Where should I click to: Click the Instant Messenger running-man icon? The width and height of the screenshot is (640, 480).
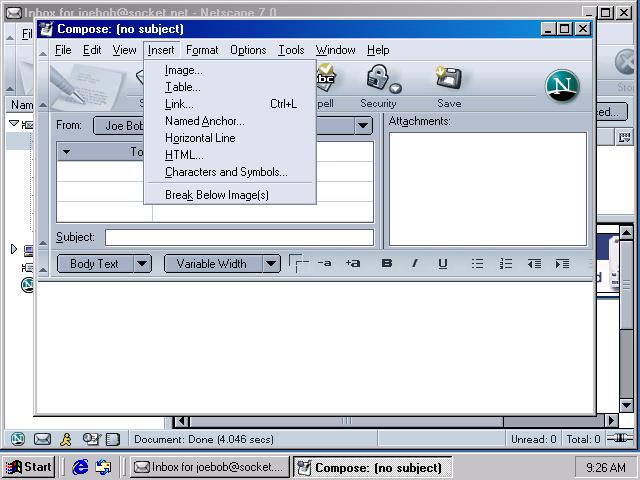(x=66, y=439)
